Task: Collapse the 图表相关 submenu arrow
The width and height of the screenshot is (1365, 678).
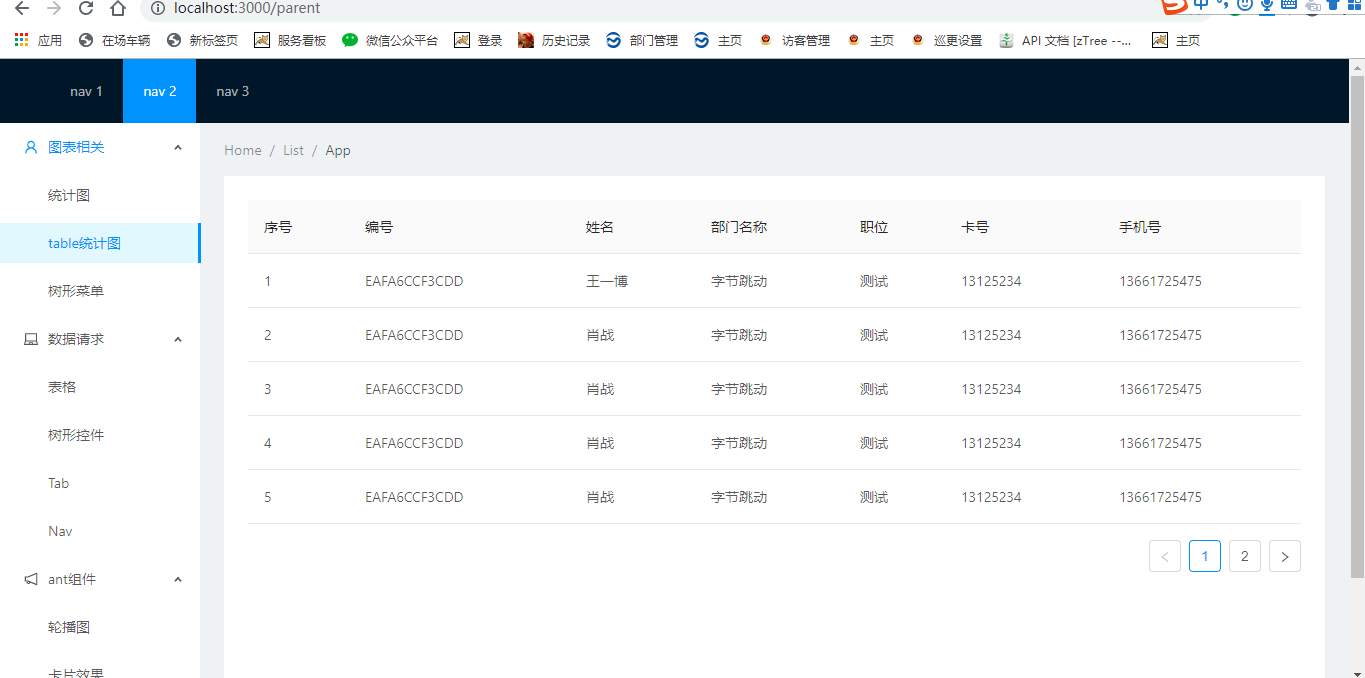Action: click(x=178, y=147)
